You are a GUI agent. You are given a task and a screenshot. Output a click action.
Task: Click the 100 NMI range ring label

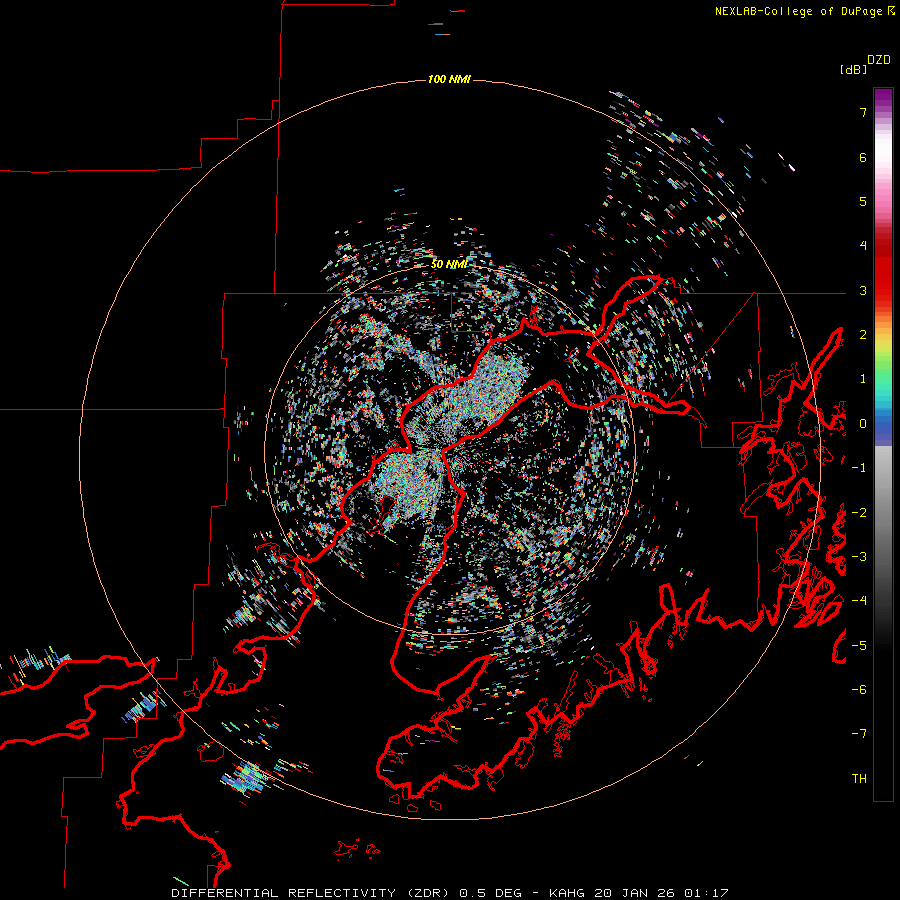[449, 79]
